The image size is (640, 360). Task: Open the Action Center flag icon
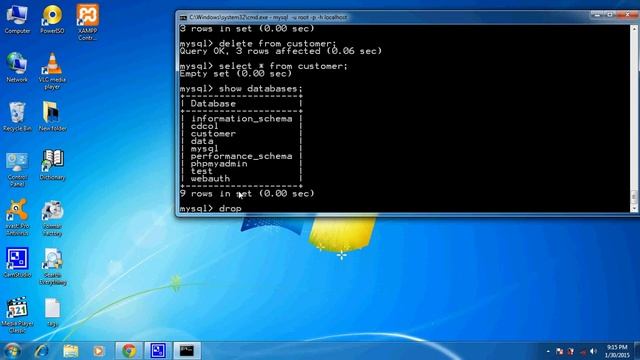point(559,351)
